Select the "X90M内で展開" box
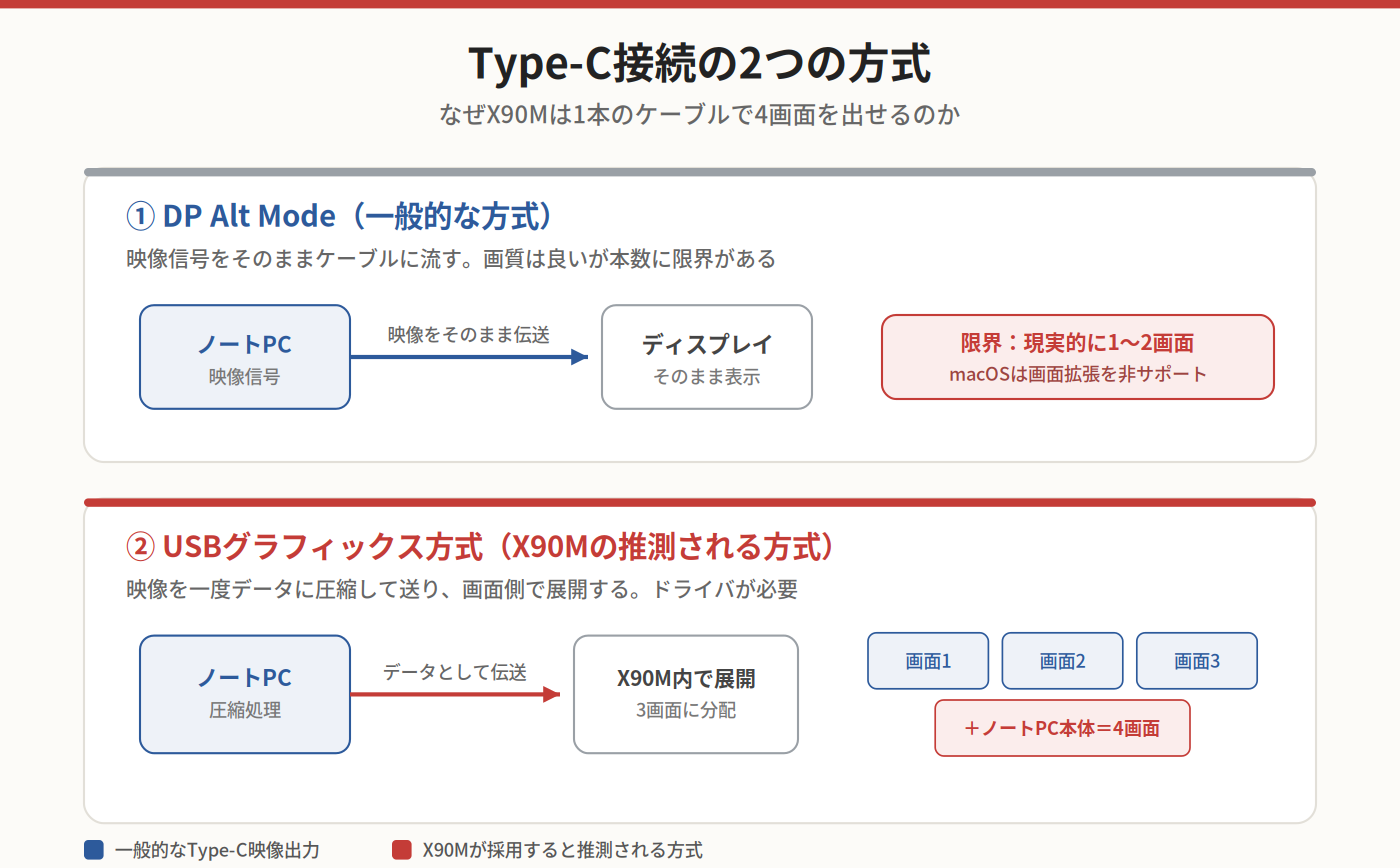 686,694
